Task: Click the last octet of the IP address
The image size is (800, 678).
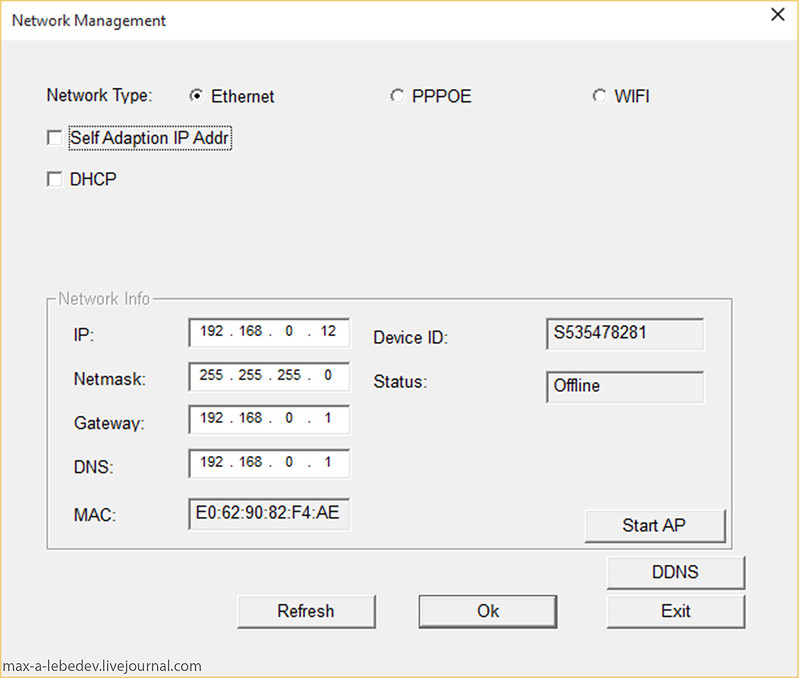Action: (x=329, y=332)
